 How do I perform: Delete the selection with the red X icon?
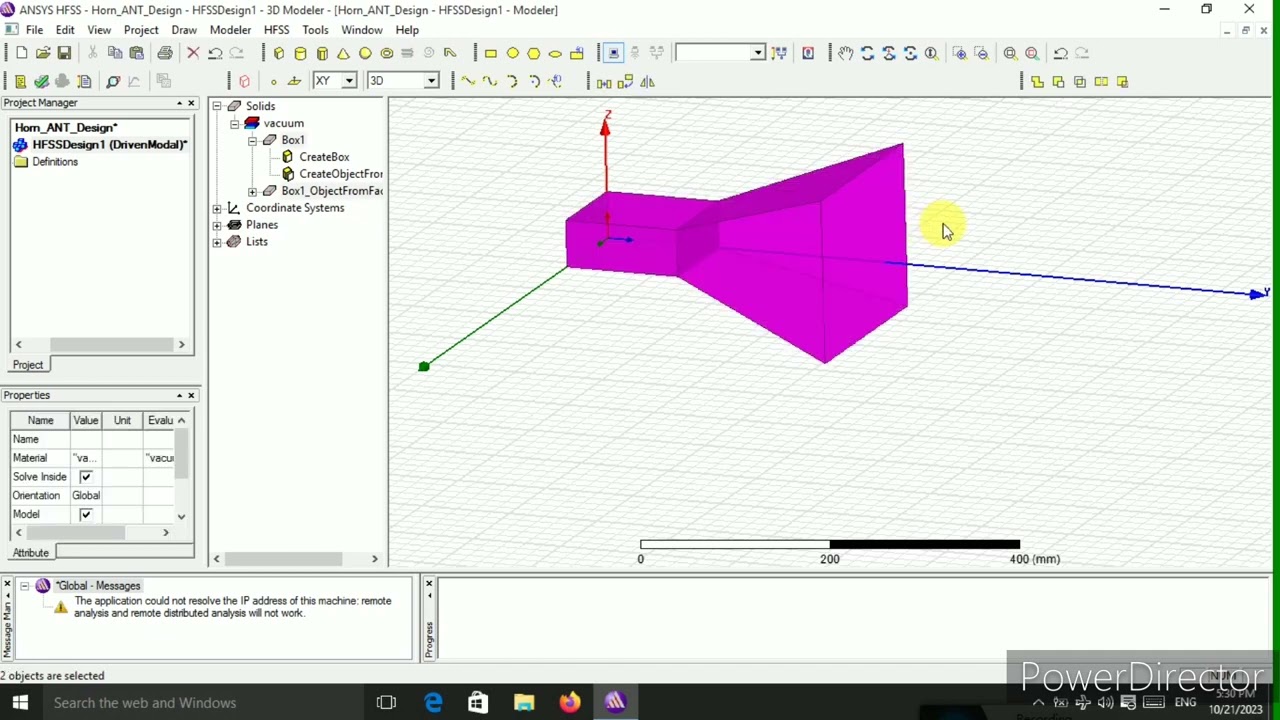[x=193, y=53]
